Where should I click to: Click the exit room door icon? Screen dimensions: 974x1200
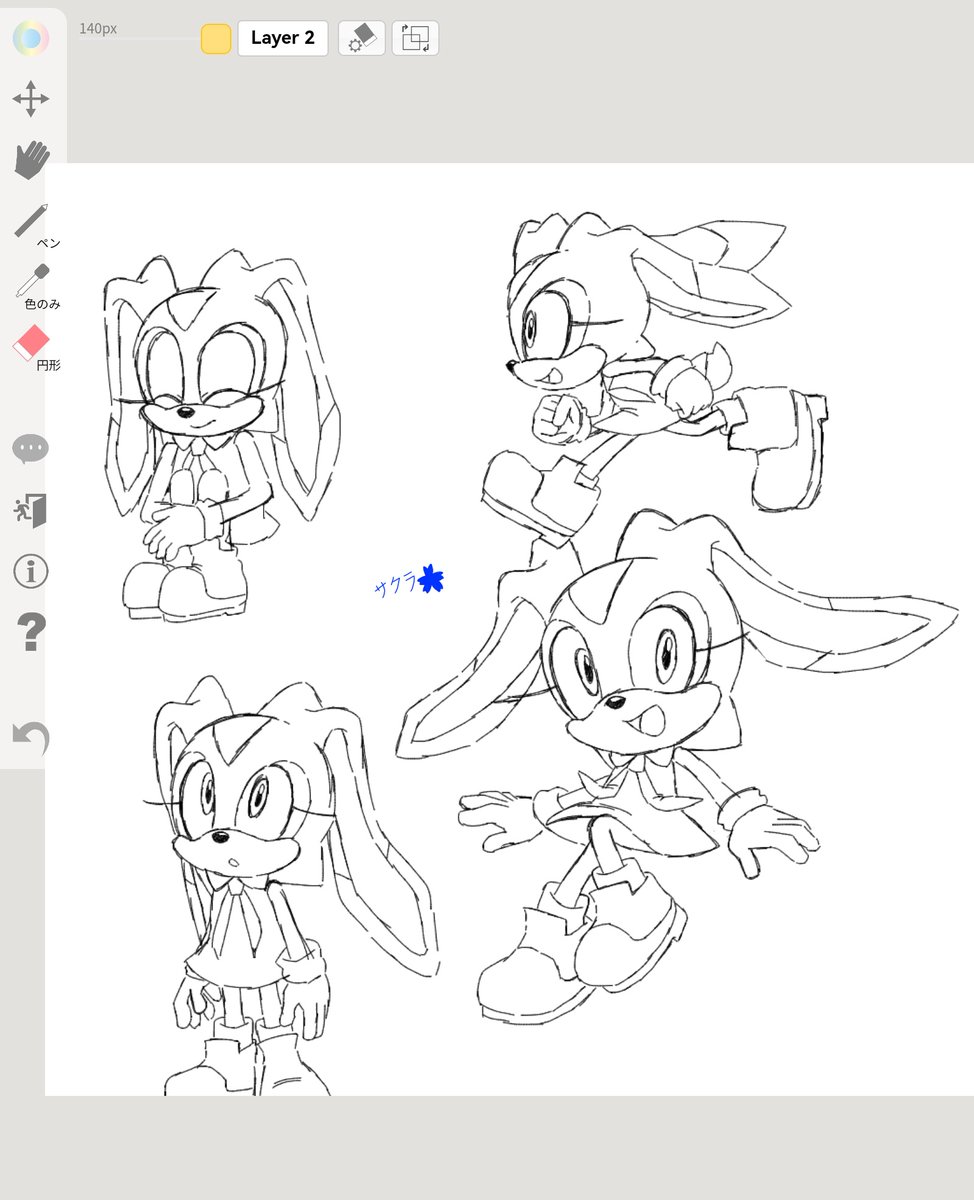[31, 510]
